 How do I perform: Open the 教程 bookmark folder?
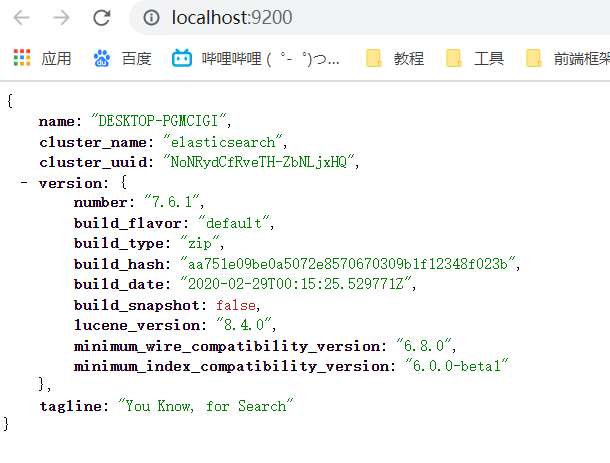pyautogui.click(x=395, y=58)
